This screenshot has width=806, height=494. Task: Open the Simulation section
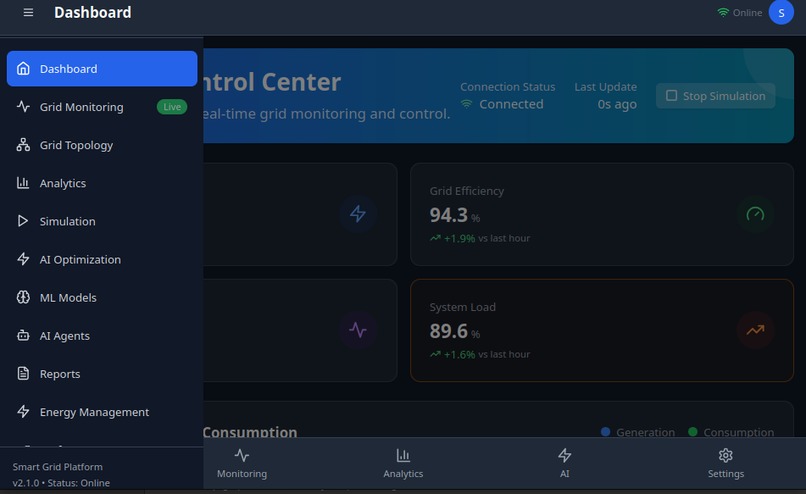(x=102, y=221)
